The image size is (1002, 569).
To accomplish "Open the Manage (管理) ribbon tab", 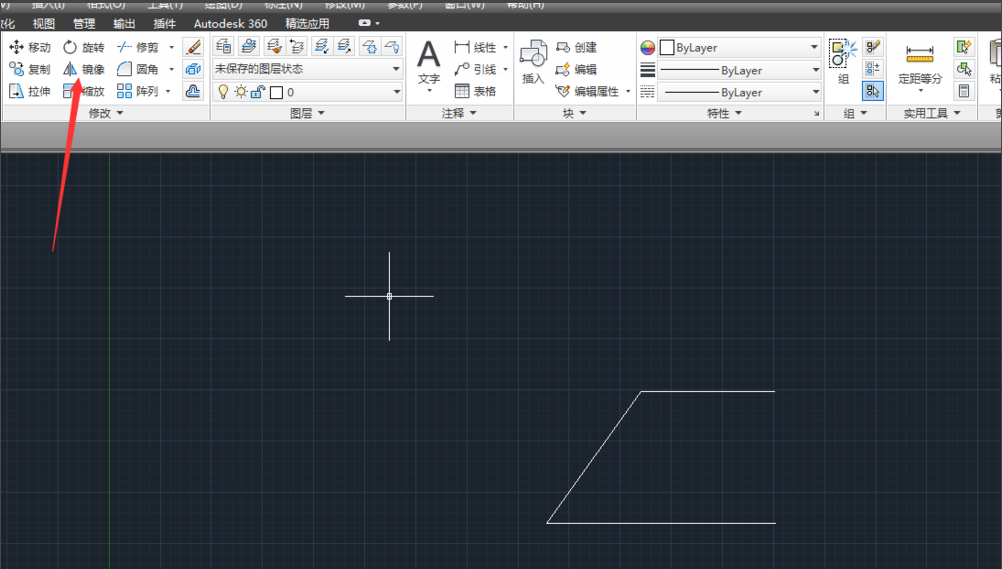I will click(x=84, y=23).
